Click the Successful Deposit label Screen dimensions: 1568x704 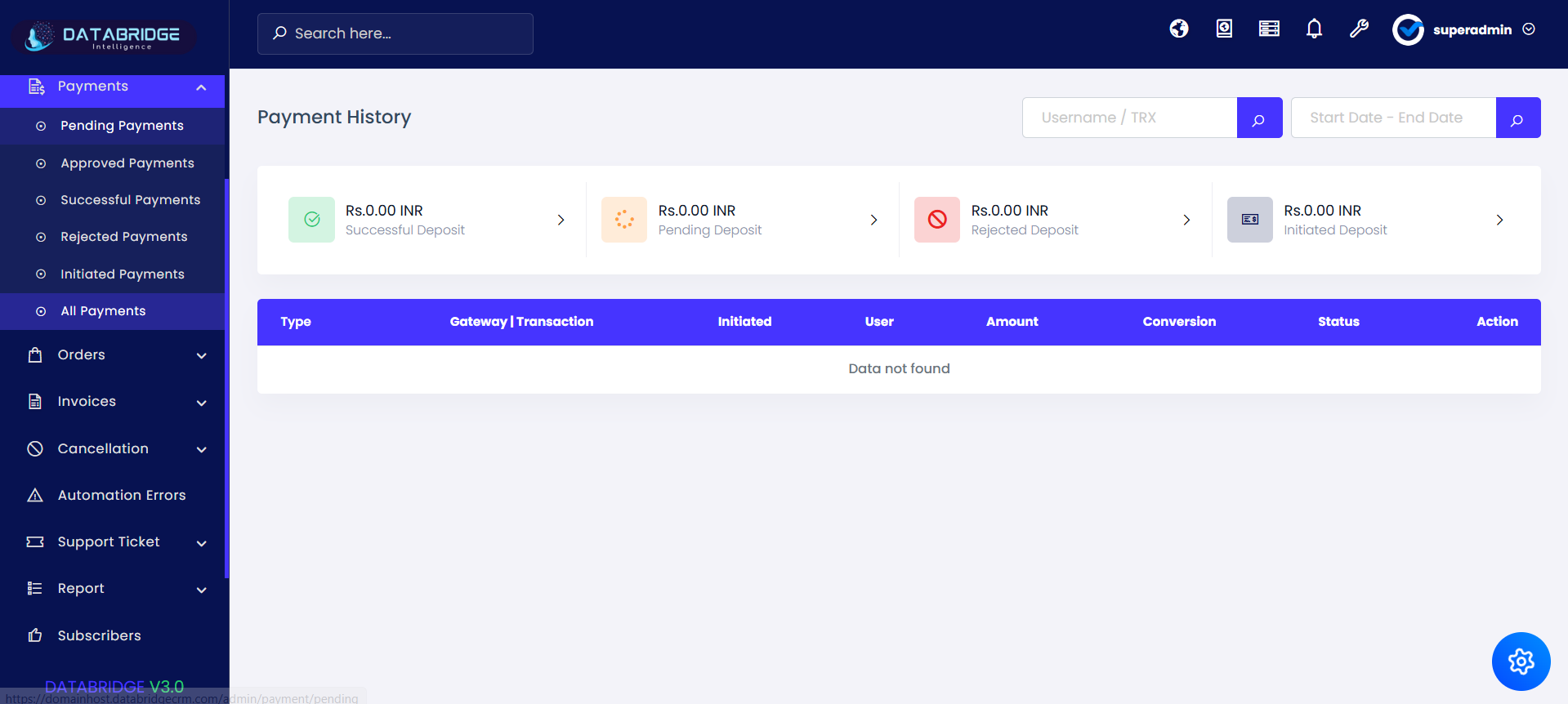click(x=405, y=230)
